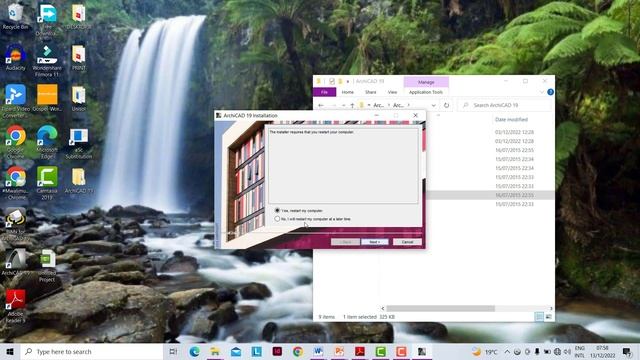
Task: Click the Manage contextual tab in Explorer
Action: point(426,82)
